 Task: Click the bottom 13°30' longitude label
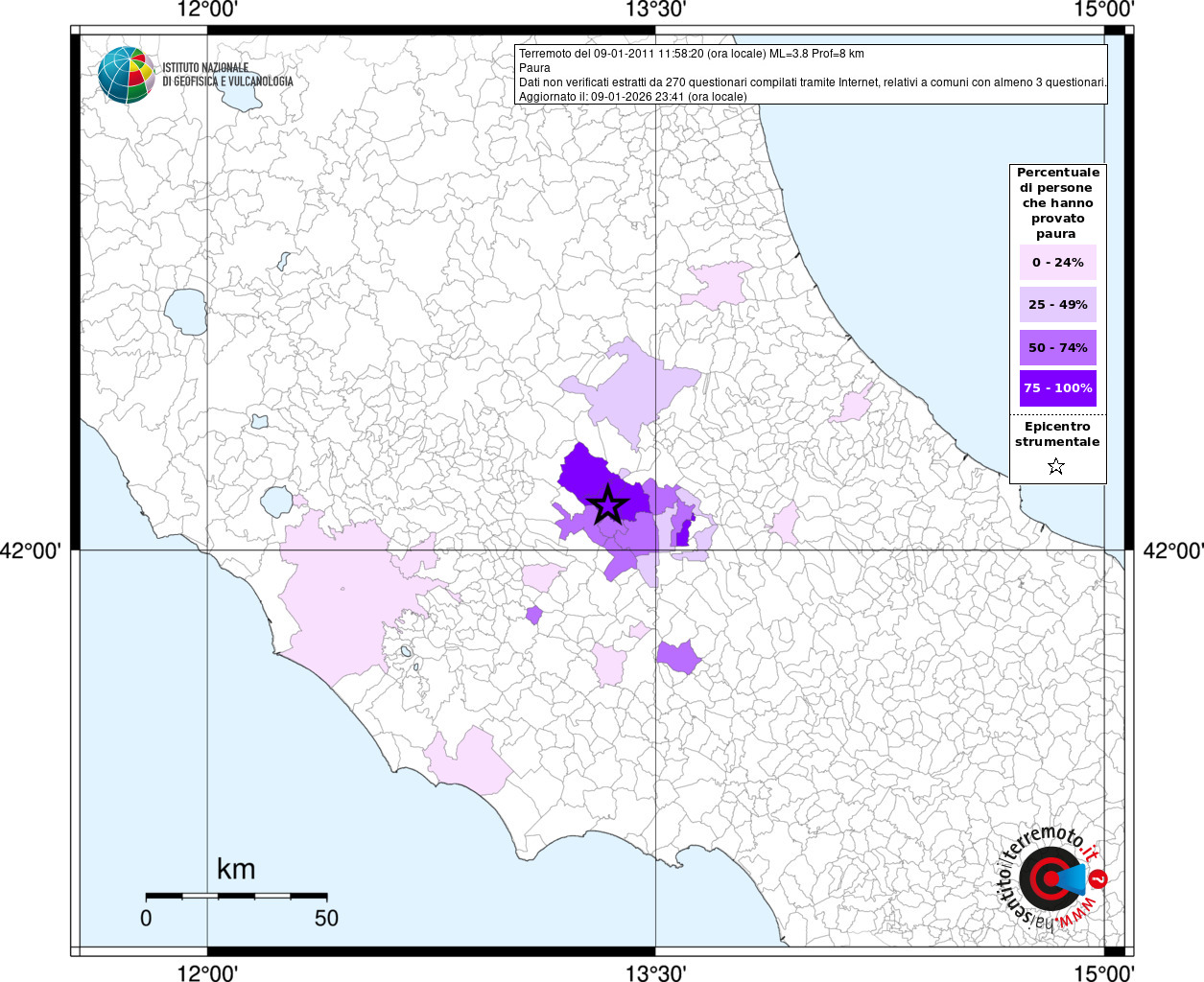(x=655, y=973)
